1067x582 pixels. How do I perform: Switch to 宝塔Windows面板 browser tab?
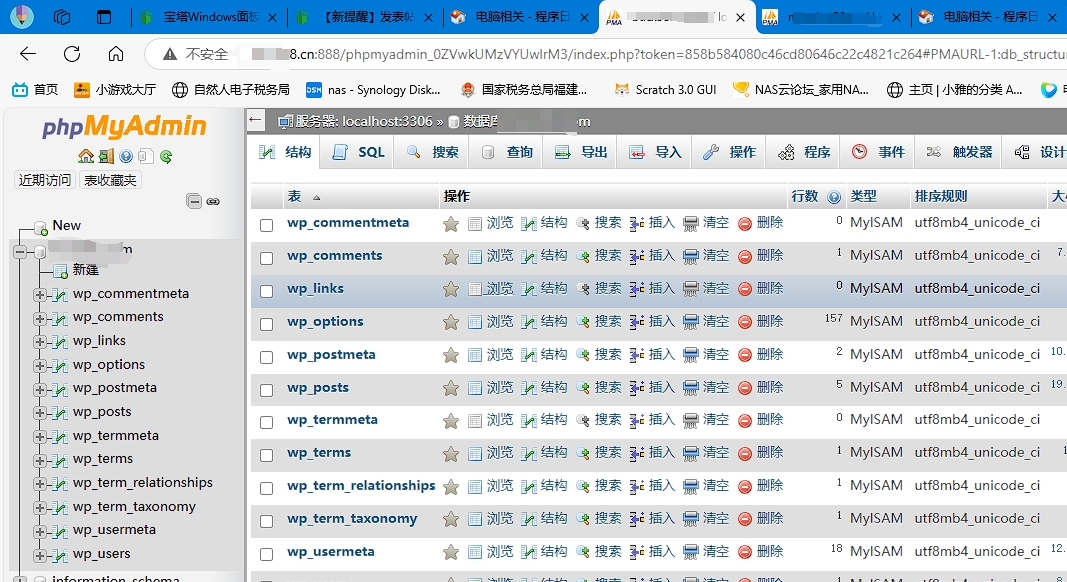208,17
